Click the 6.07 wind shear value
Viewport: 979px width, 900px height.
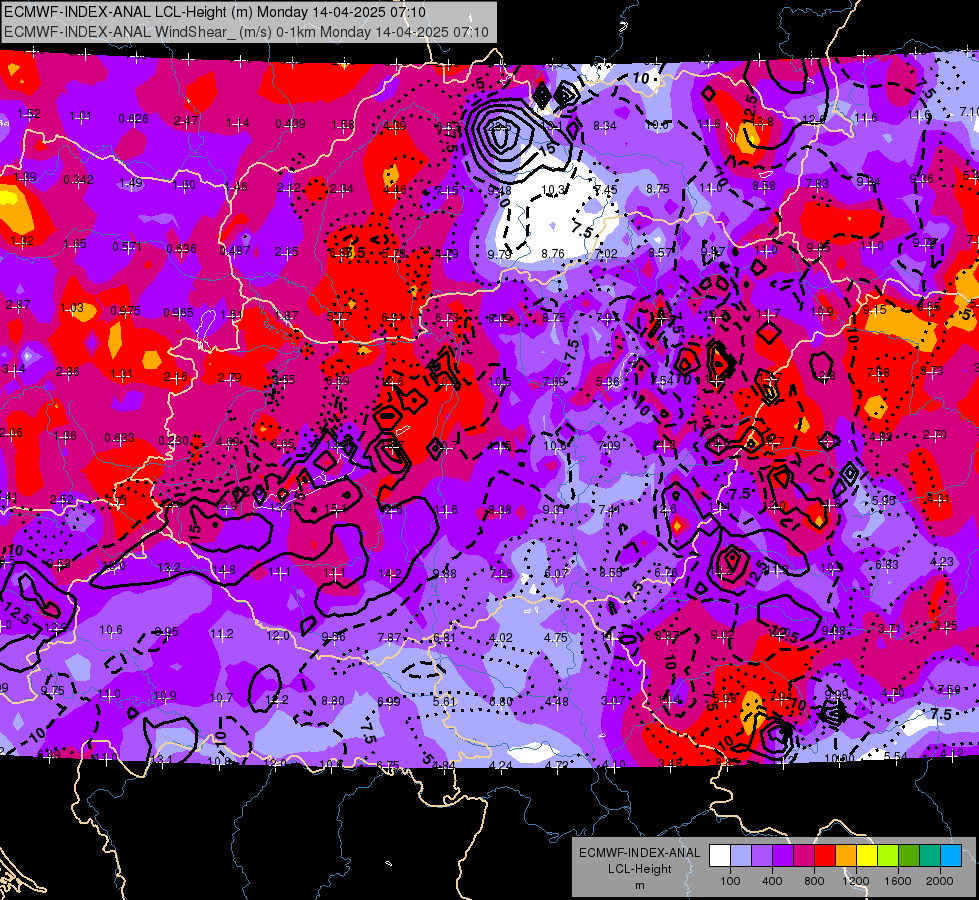coord(556,573)
